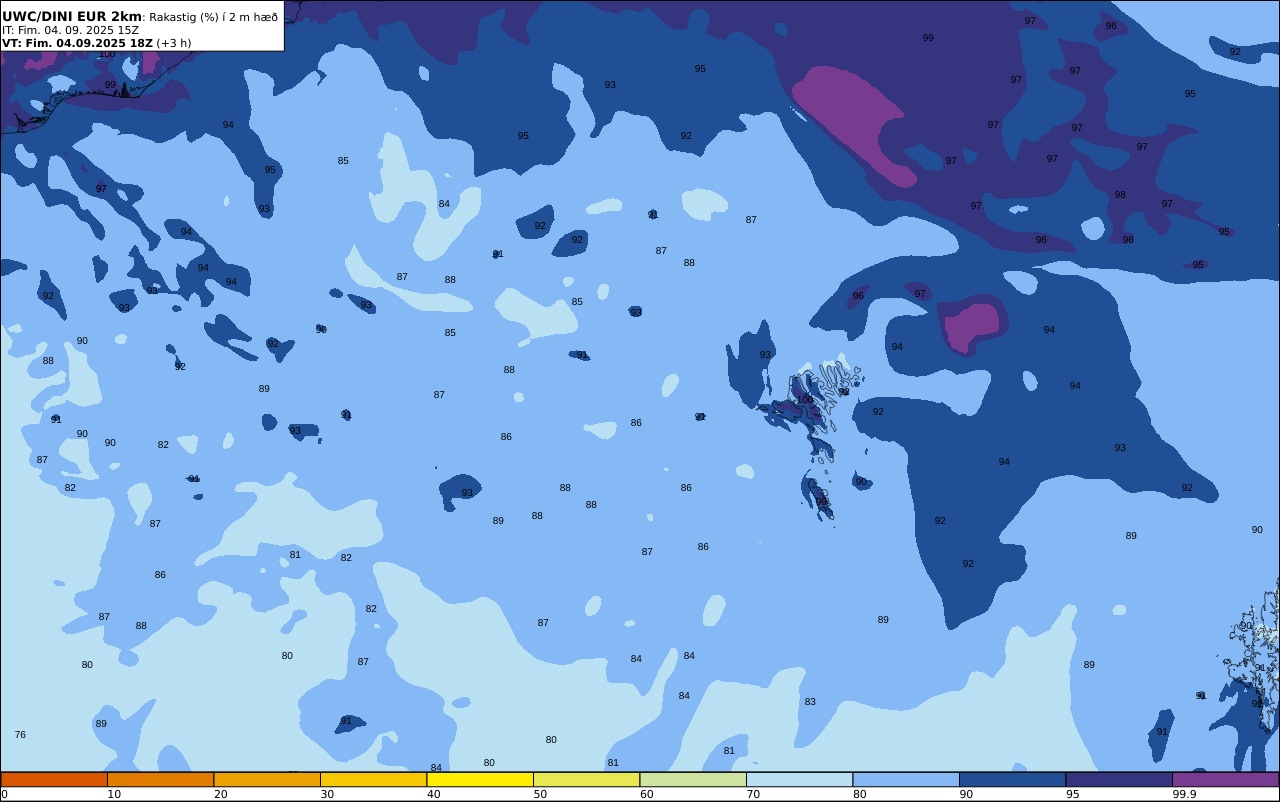Click the humidity value 98 on map
Screen dimensions: 1280x802
click(1120, 195)
